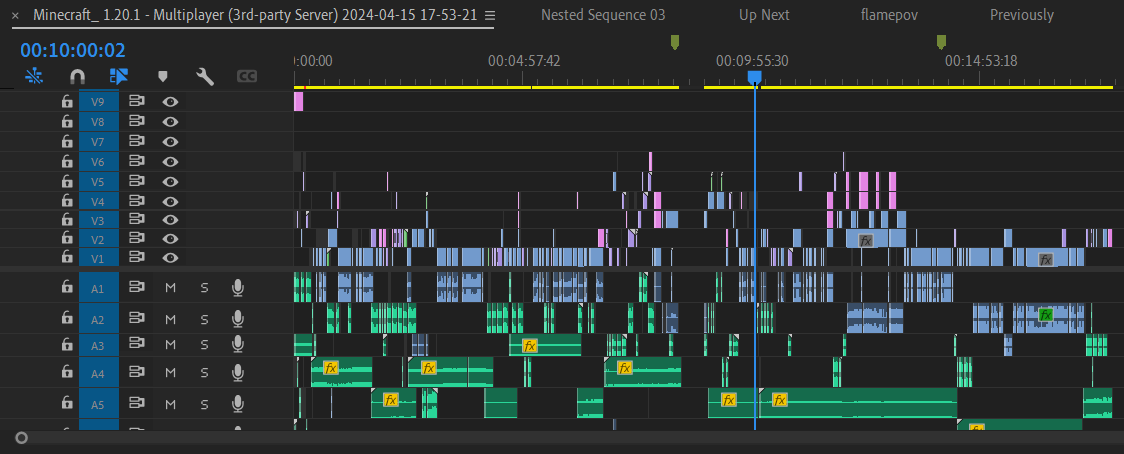The height and width of the screenshot is (454, 1124).
Task: Select the first green sequence marker
Action: [x=675, y=42]
